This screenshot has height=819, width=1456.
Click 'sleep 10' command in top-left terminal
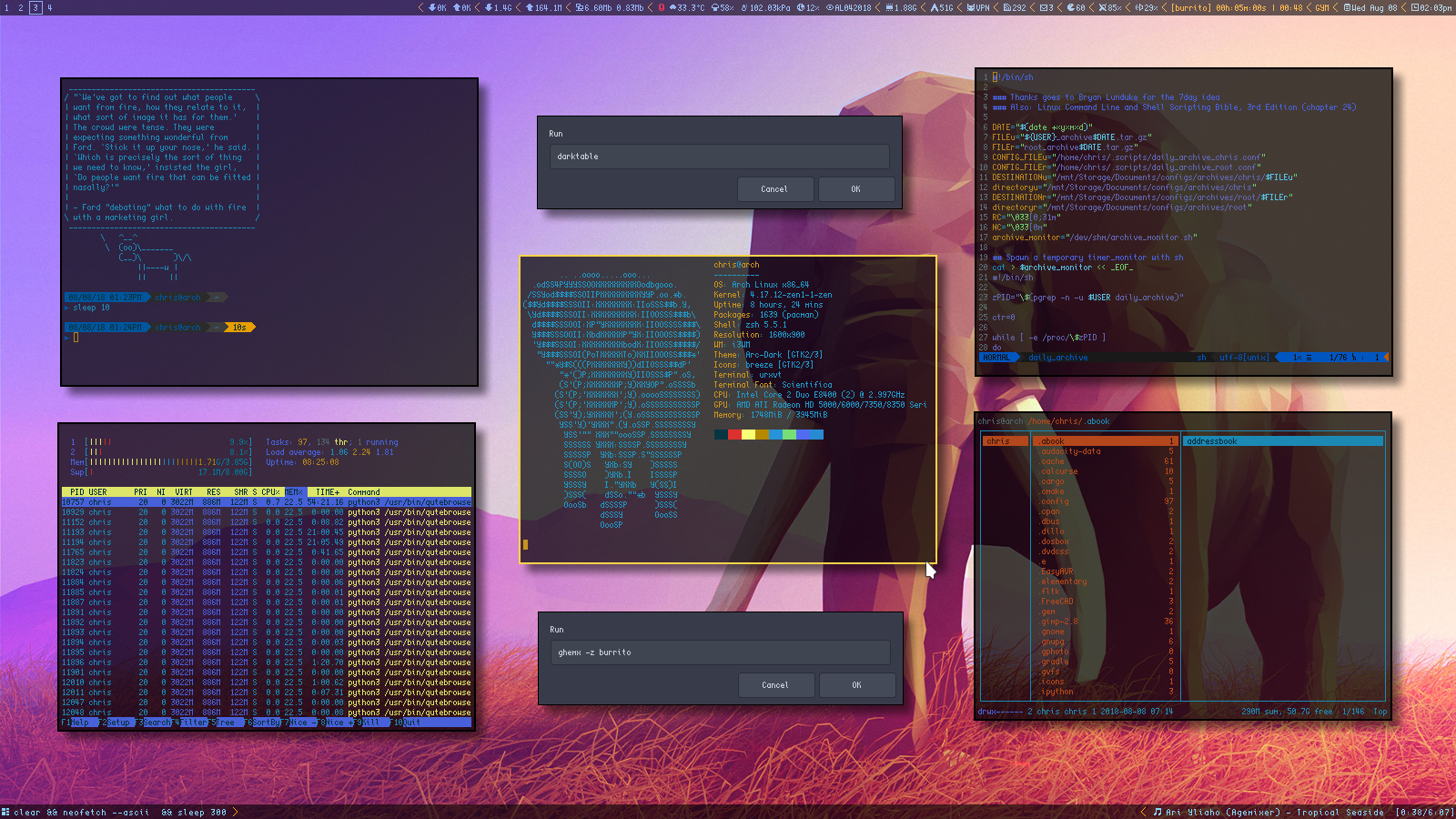91,308
